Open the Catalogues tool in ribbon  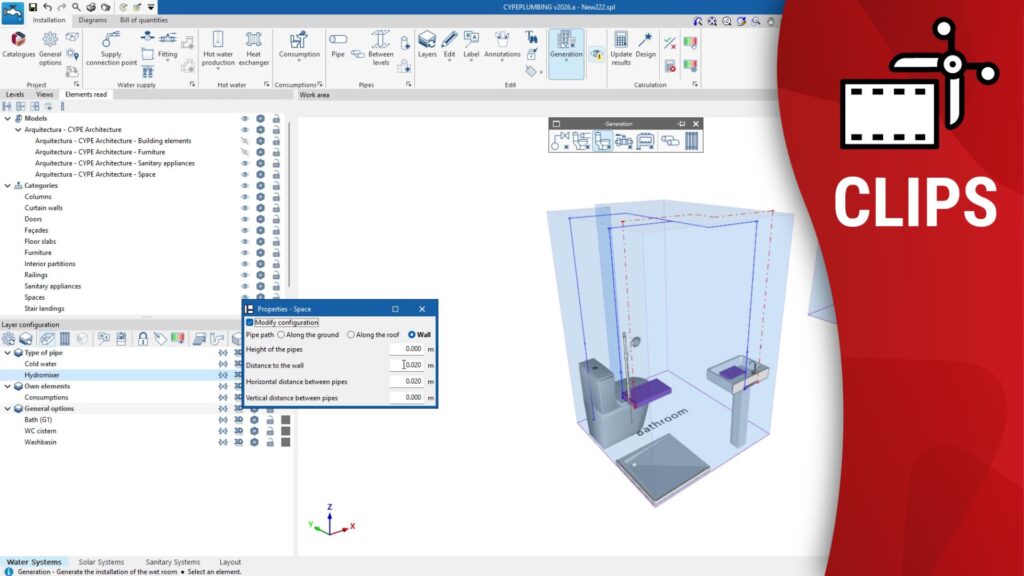click(x=18, y=44)
